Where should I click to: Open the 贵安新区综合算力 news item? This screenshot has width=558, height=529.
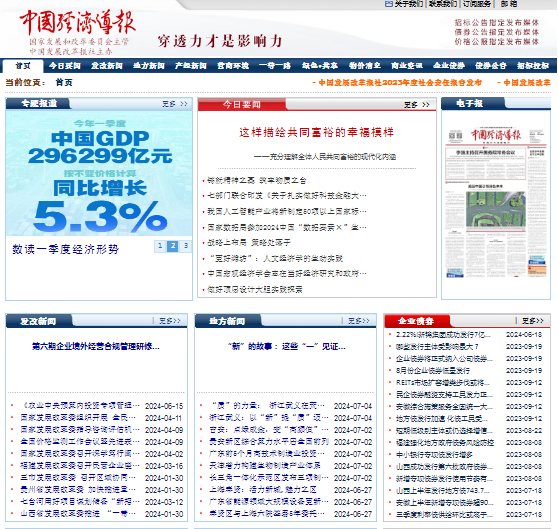pyautogui.click(x=269, y=441)
